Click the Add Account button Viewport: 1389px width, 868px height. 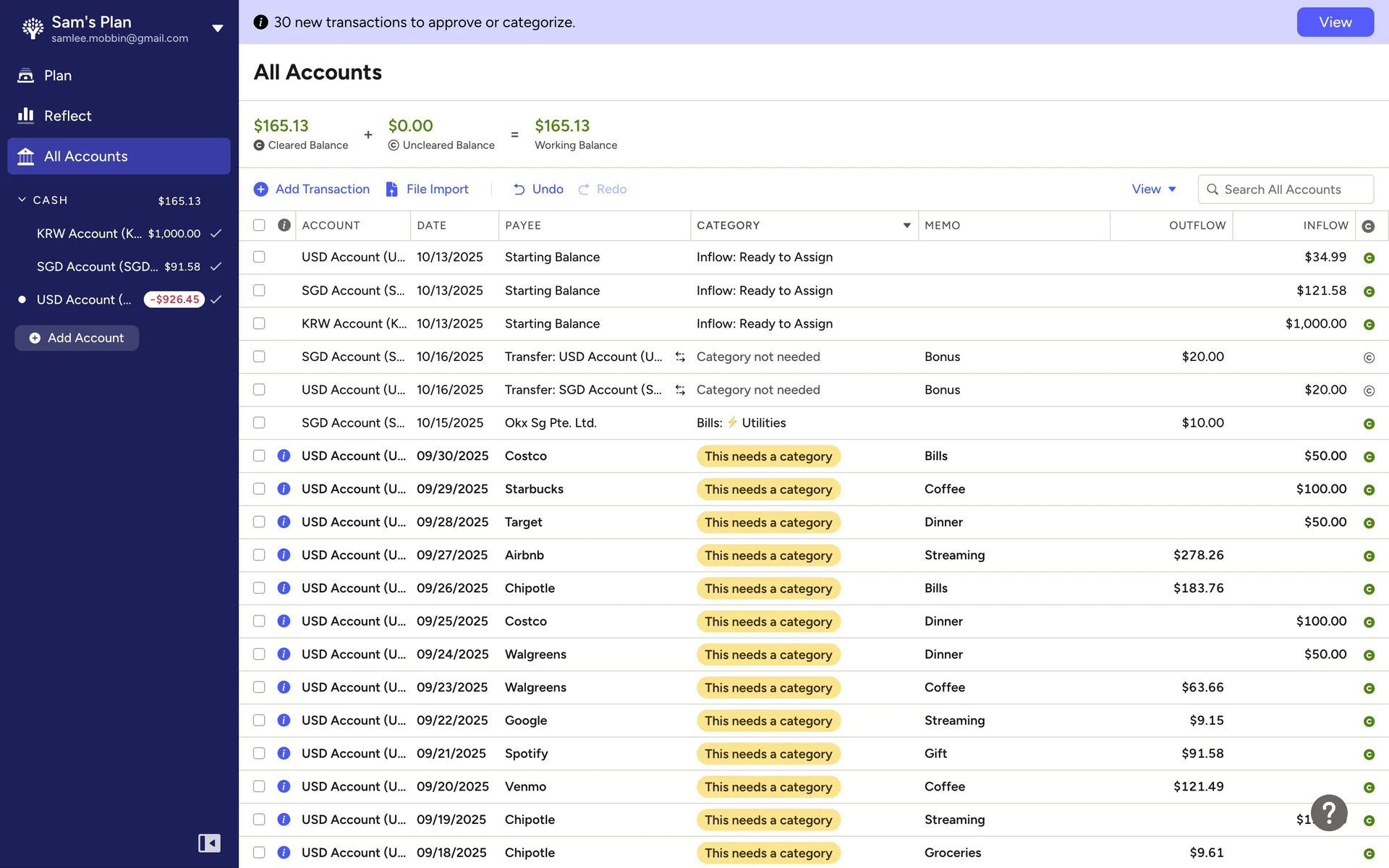pyautogui.click(x=77, y=338)
